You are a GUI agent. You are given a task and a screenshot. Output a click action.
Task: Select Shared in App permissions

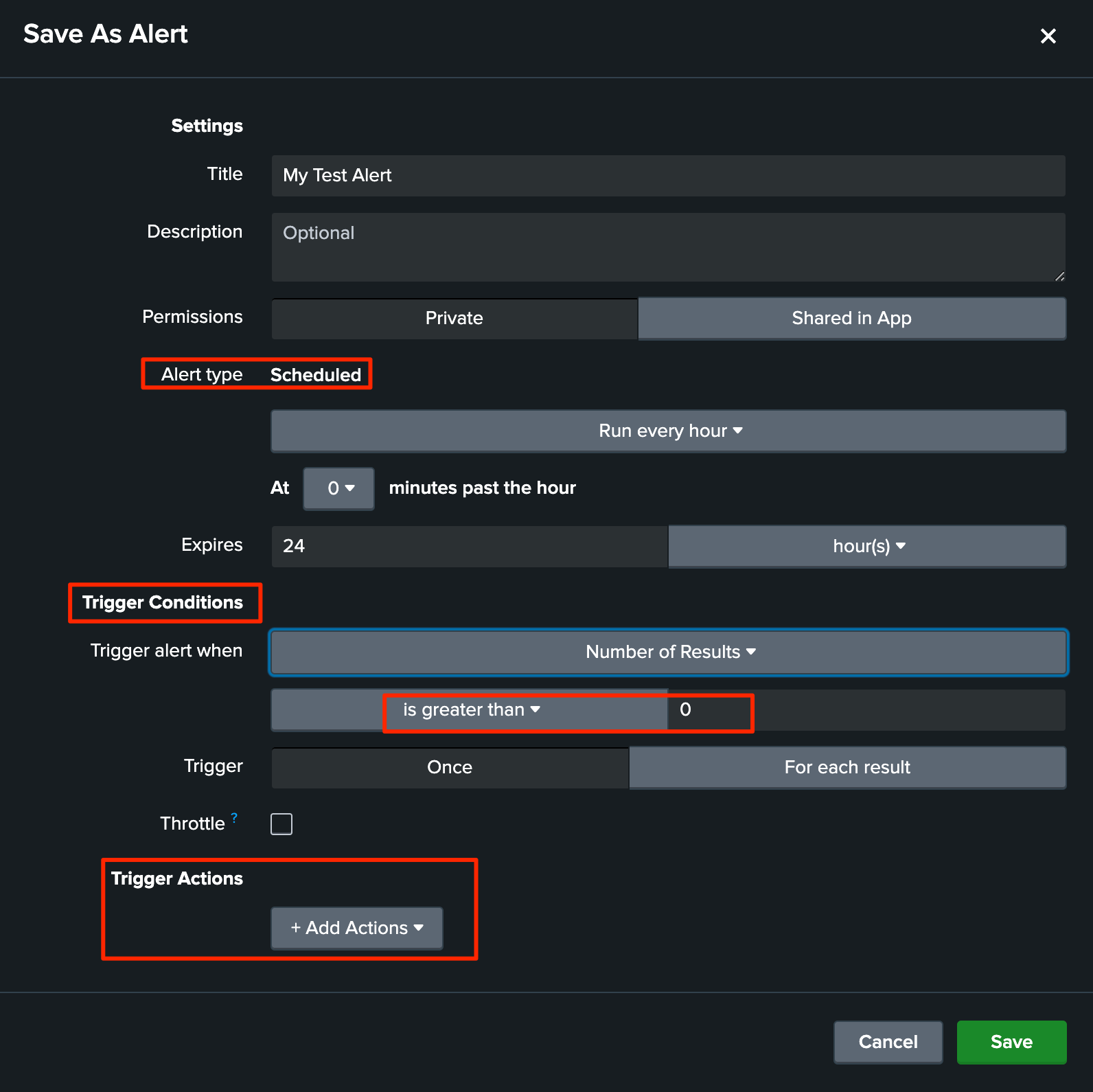click(x=852, y=318)
